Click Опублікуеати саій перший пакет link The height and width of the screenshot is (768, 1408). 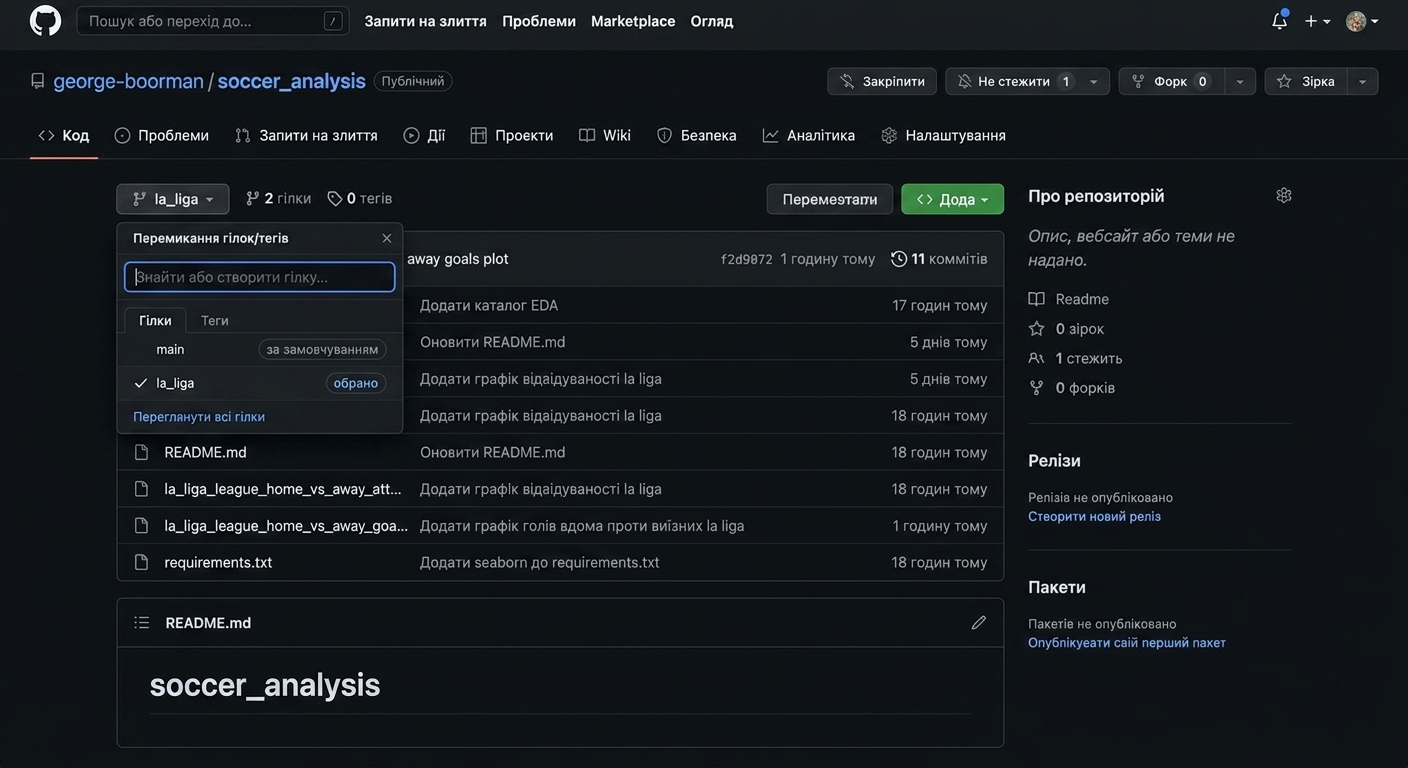click(1127, 643)
